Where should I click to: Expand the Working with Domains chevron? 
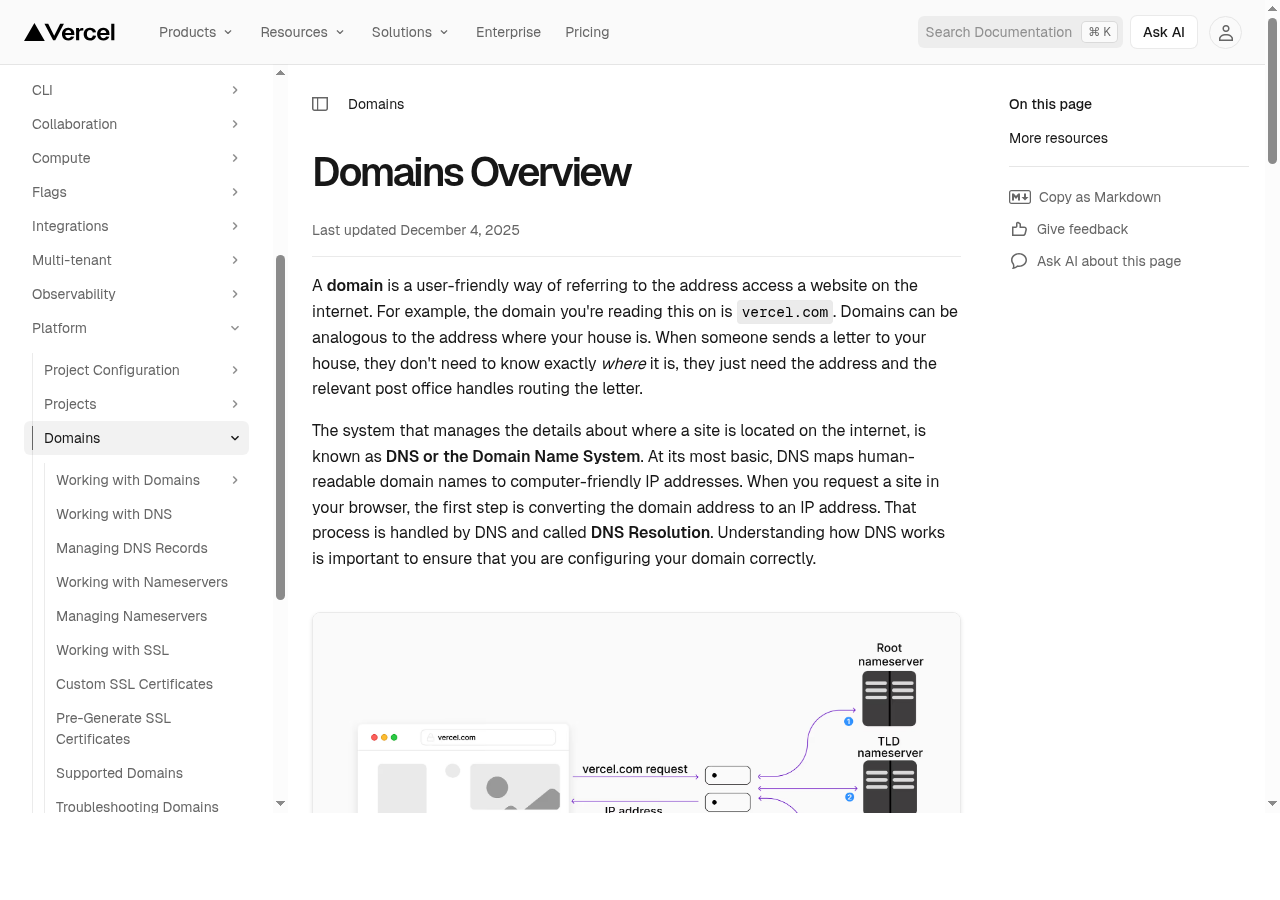click(x=235, y=480)
